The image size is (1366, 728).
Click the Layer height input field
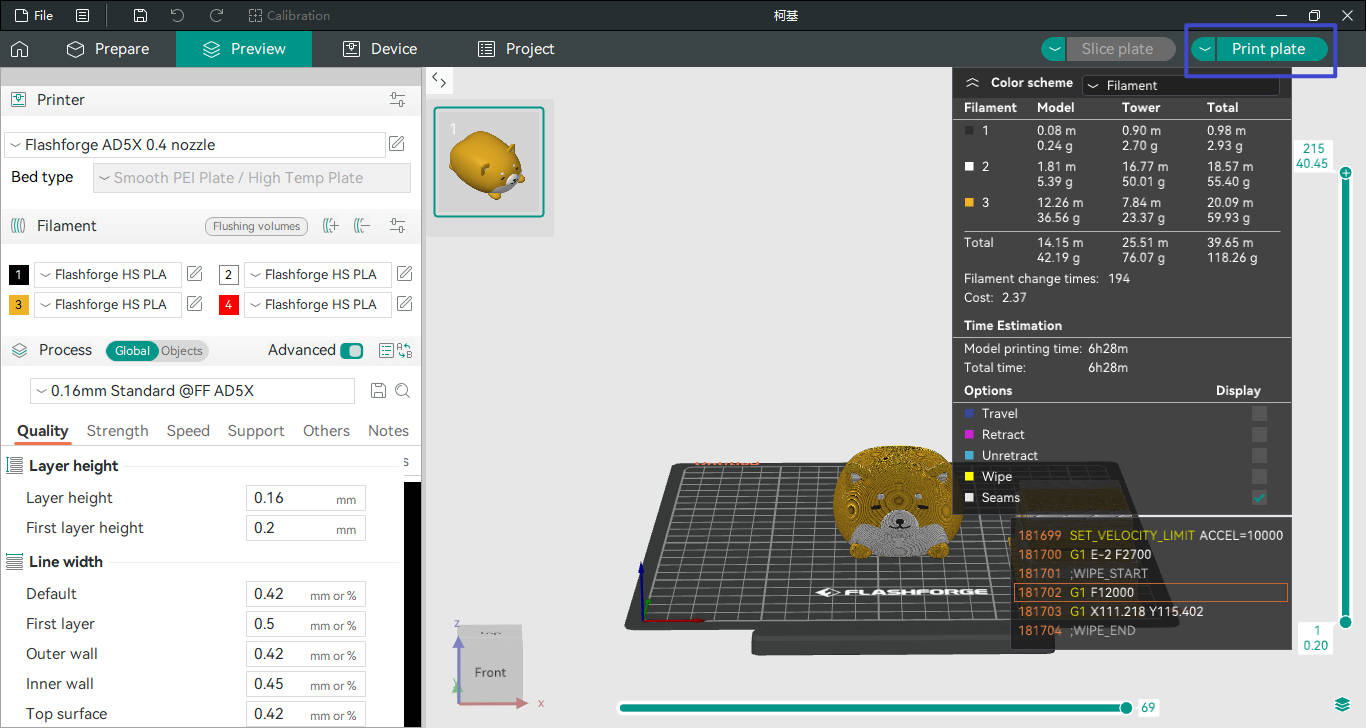pos(306,498)
